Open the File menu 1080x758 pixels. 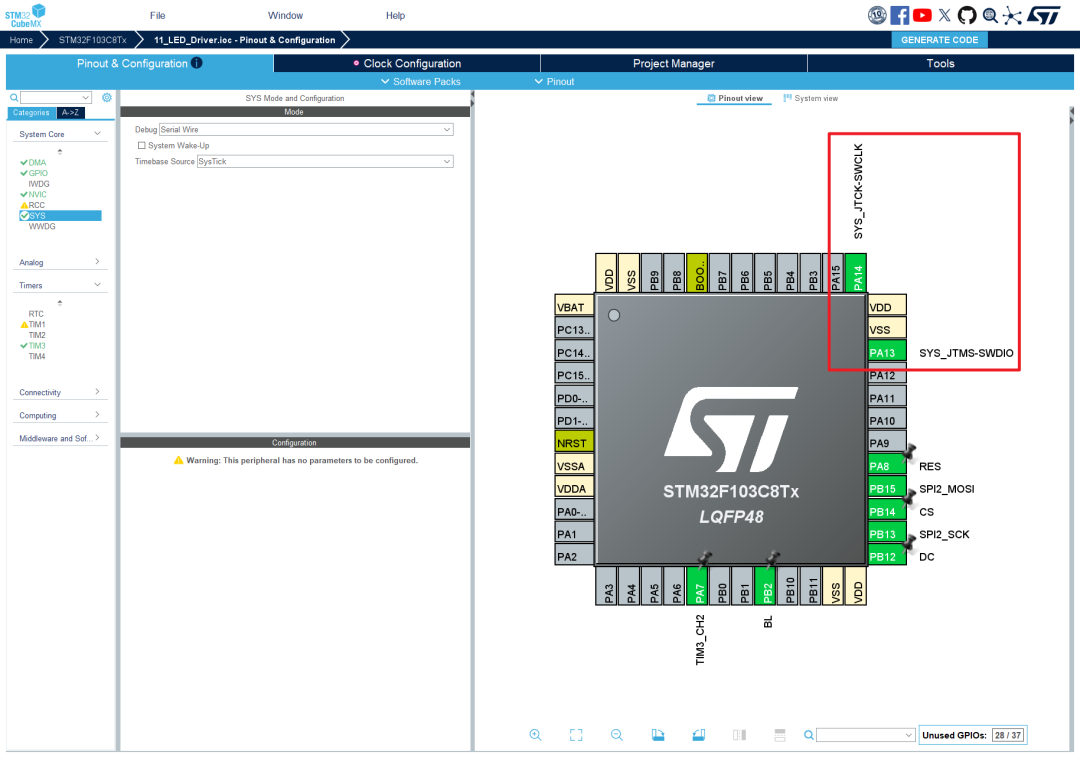[x=158, y=15]
